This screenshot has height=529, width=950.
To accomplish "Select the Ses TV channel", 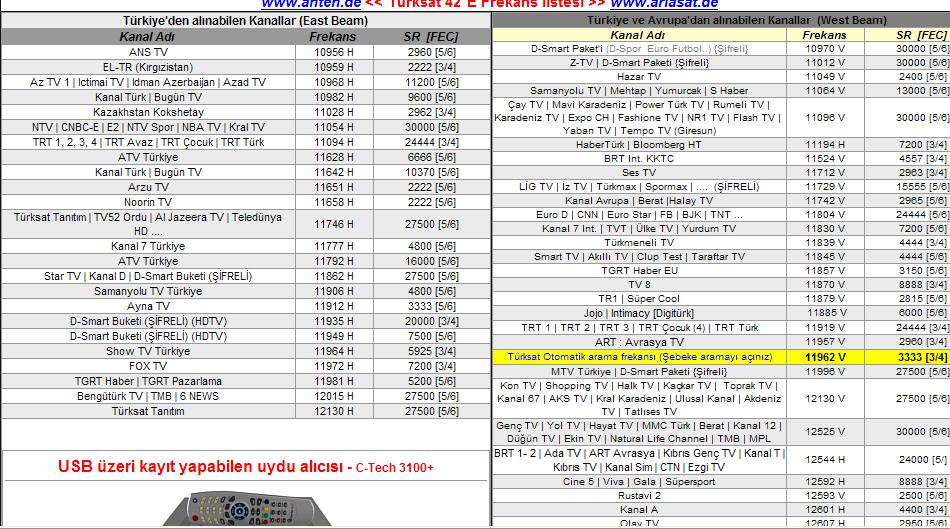I will point(639,173).
